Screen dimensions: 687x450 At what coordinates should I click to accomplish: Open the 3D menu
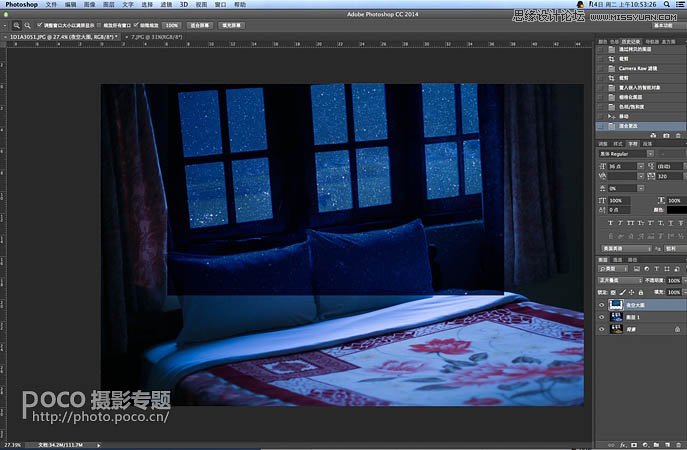(x=184, y=4)
